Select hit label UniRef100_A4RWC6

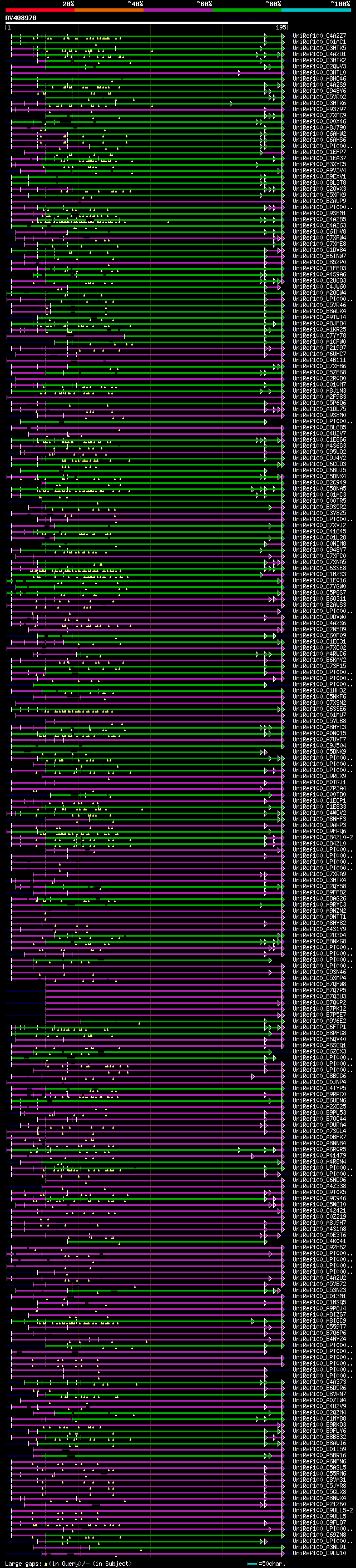(x=319, y=654)
